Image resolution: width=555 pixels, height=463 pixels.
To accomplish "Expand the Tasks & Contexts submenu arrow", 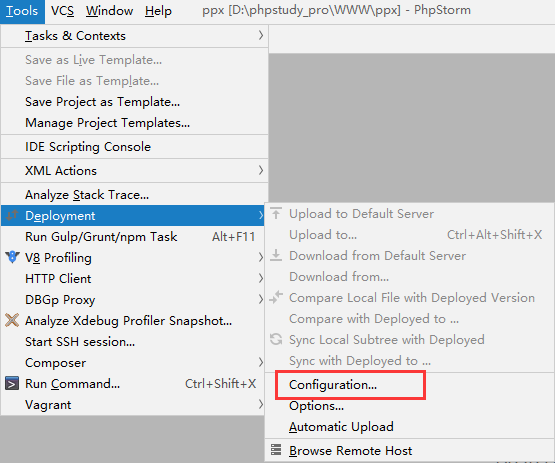I will click(261, 35).
